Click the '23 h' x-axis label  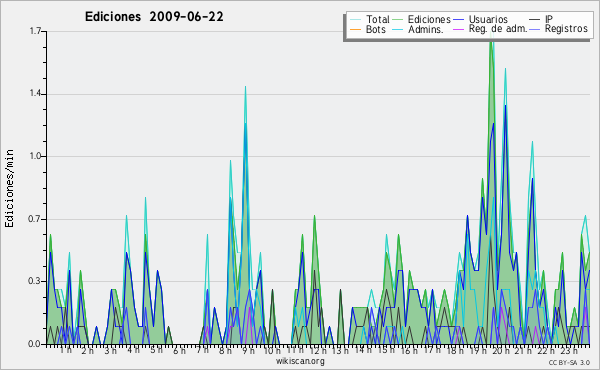(569, 351)
